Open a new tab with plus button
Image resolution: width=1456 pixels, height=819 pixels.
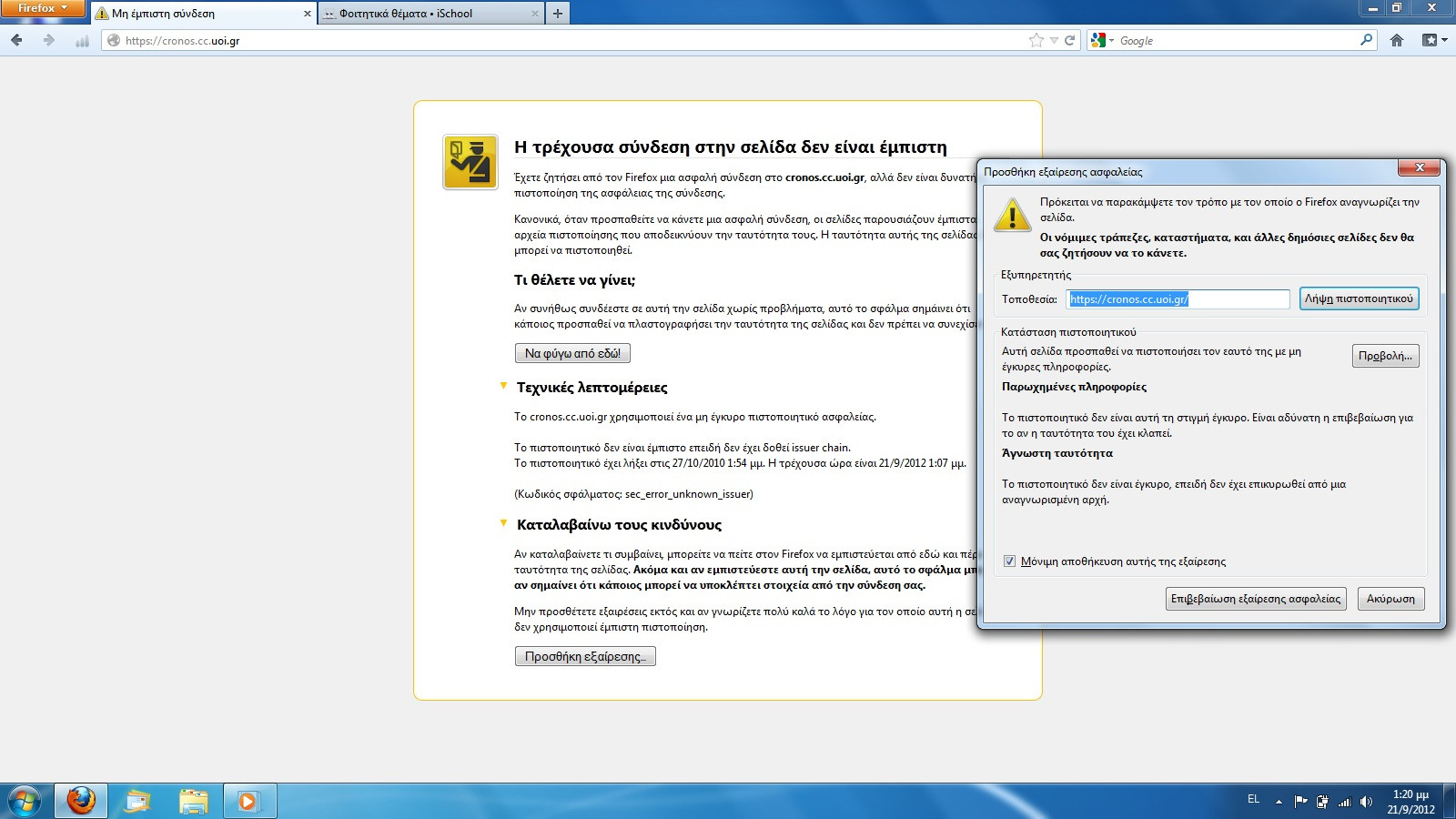click(558, 13)
